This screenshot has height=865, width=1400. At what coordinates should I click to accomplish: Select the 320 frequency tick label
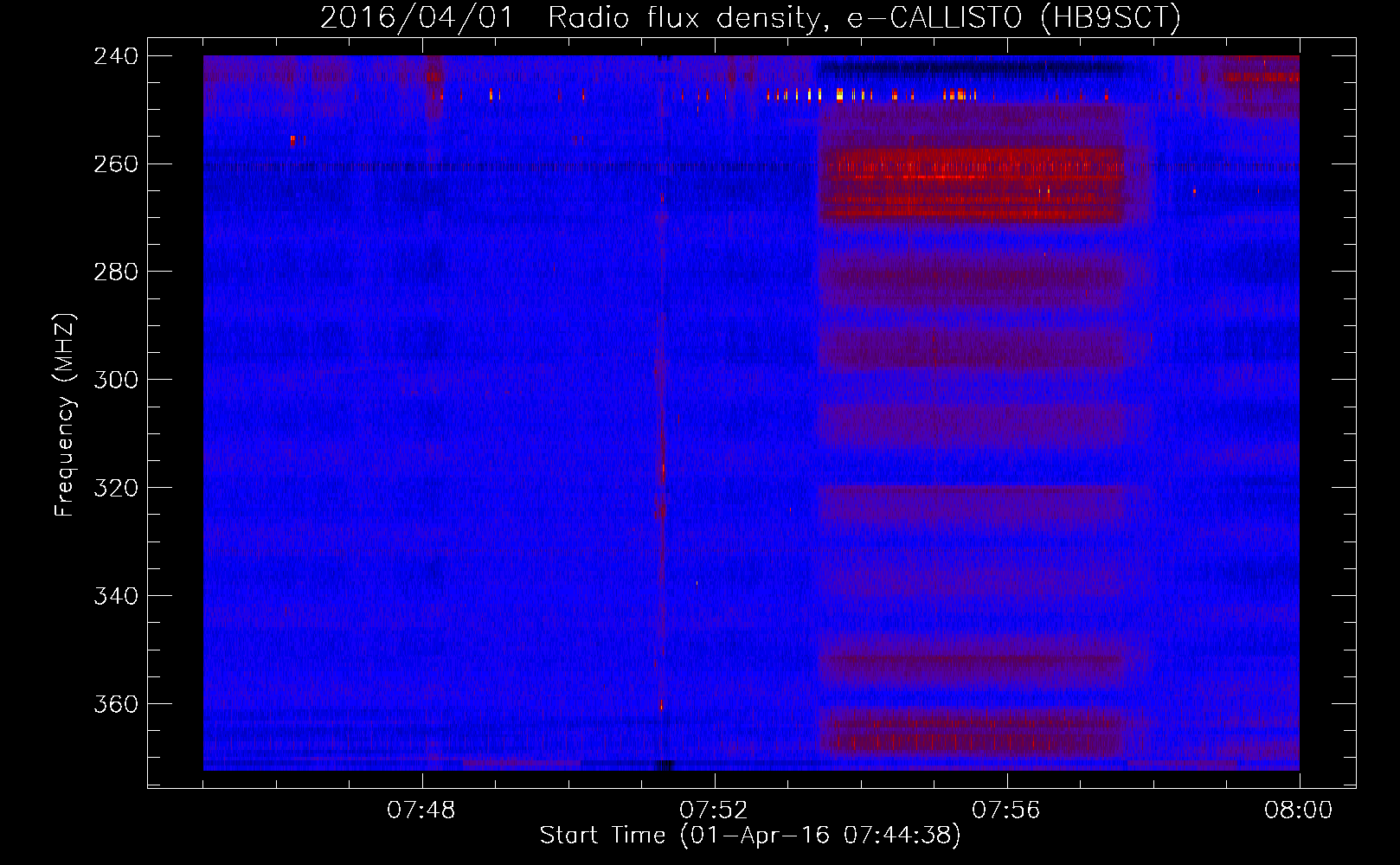(x=116, y=489)
